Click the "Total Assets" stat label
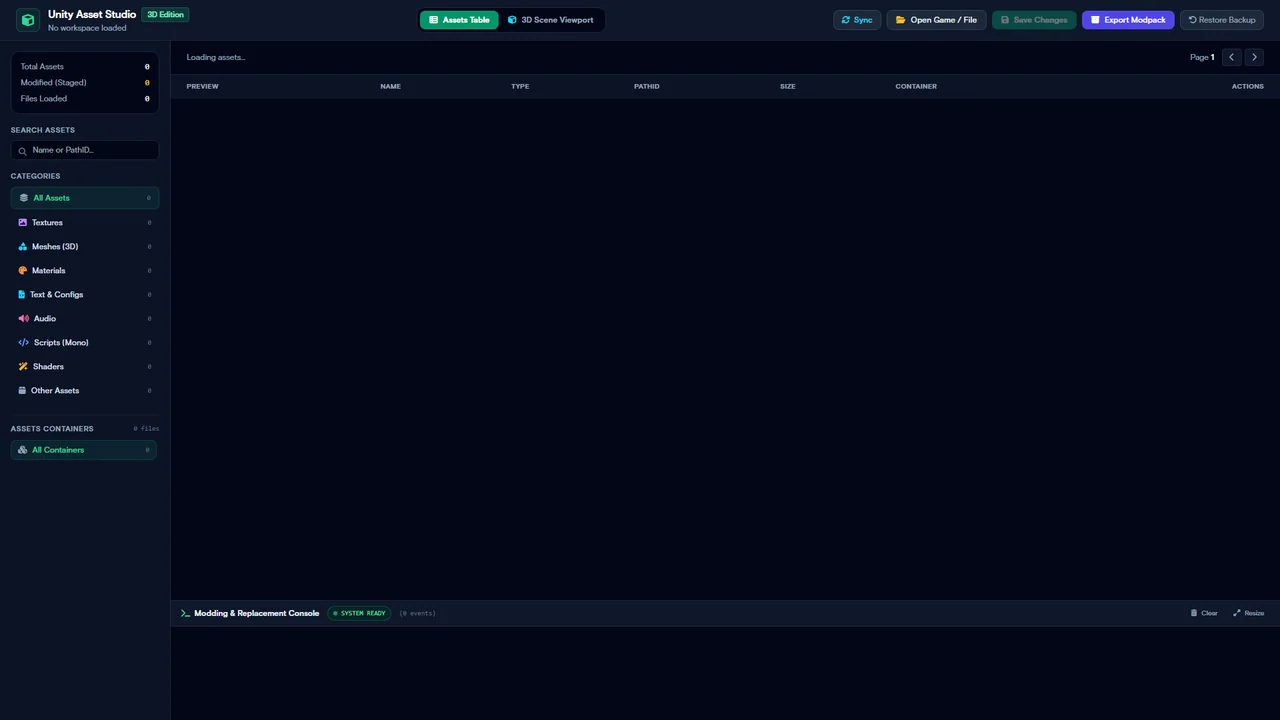1280x720 pixels. pyautogui.click(x=42, y=67)
